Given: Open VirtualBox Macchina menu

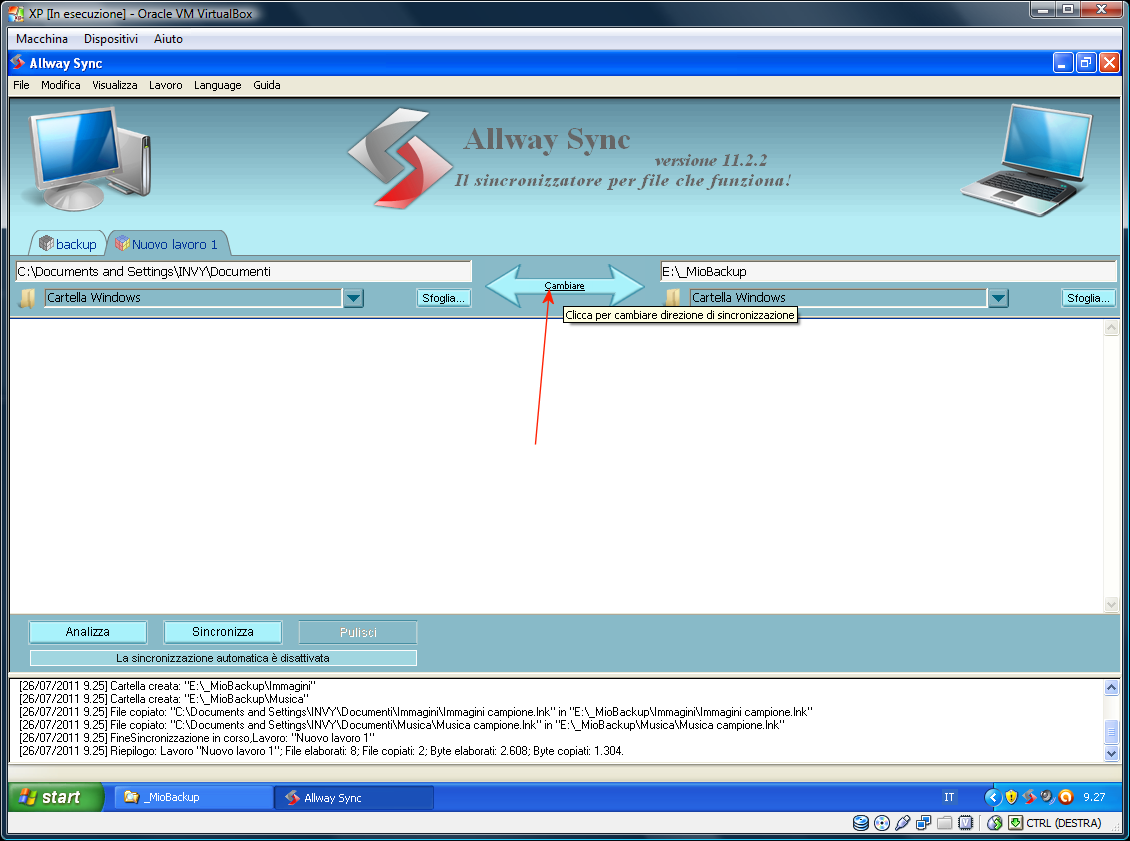Looking at the screenshot, I should (42, 39).
